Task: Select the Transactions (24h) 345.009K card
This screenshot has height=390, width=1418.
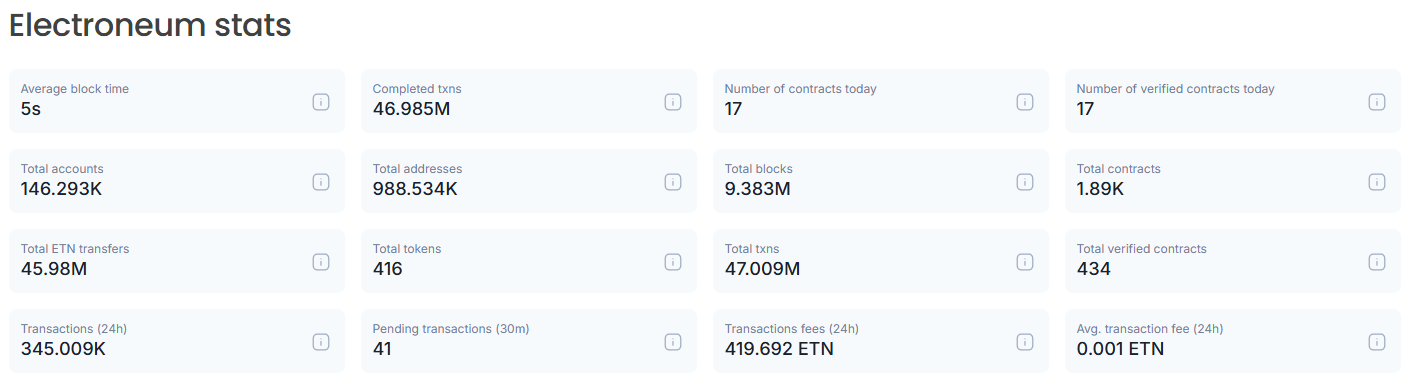Action: (x=177, y=342)
